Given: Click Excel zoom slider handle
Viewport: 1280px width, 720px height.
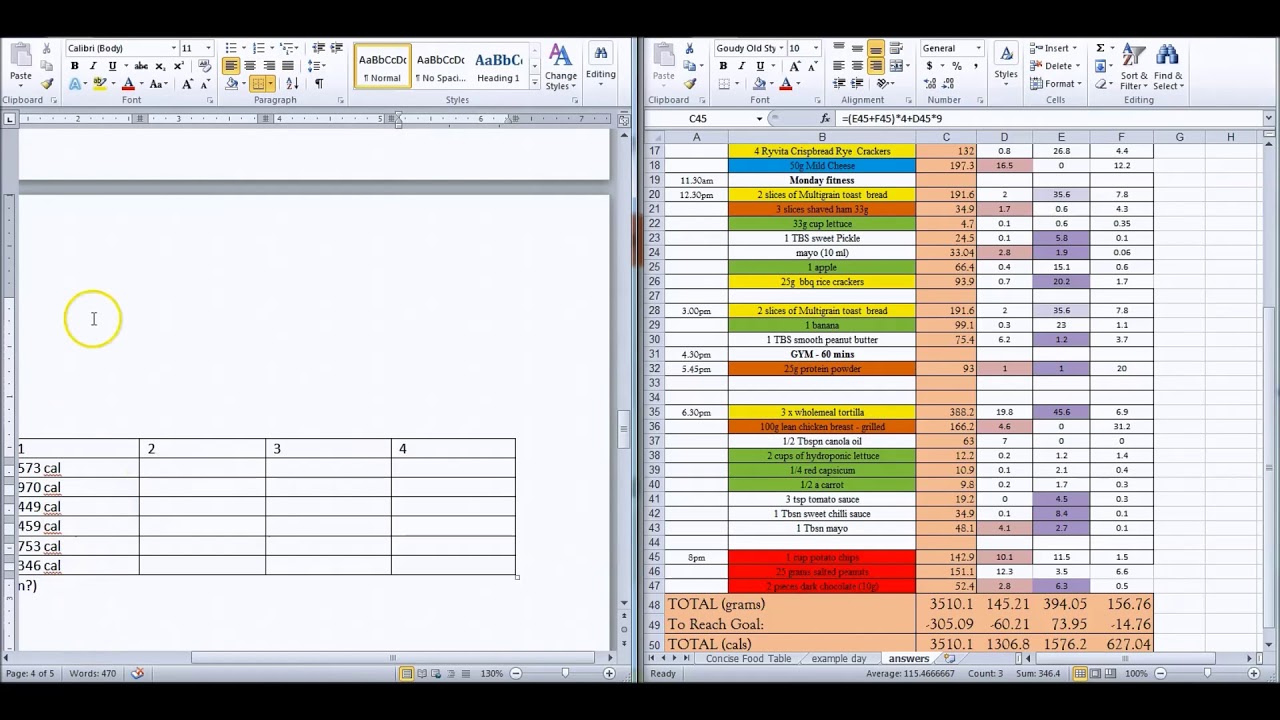Looking at the screenshot, I should 1207,674.
